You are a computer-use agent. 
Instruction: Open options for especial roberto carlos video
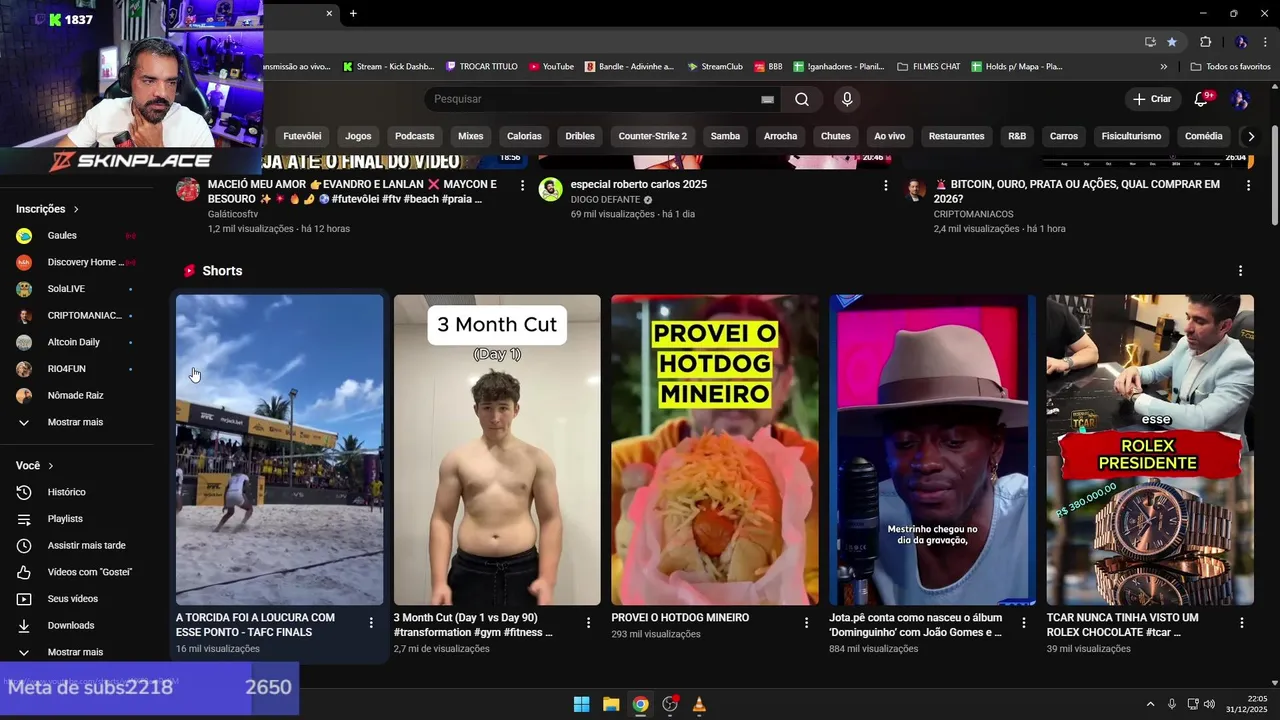coord(885,185)
